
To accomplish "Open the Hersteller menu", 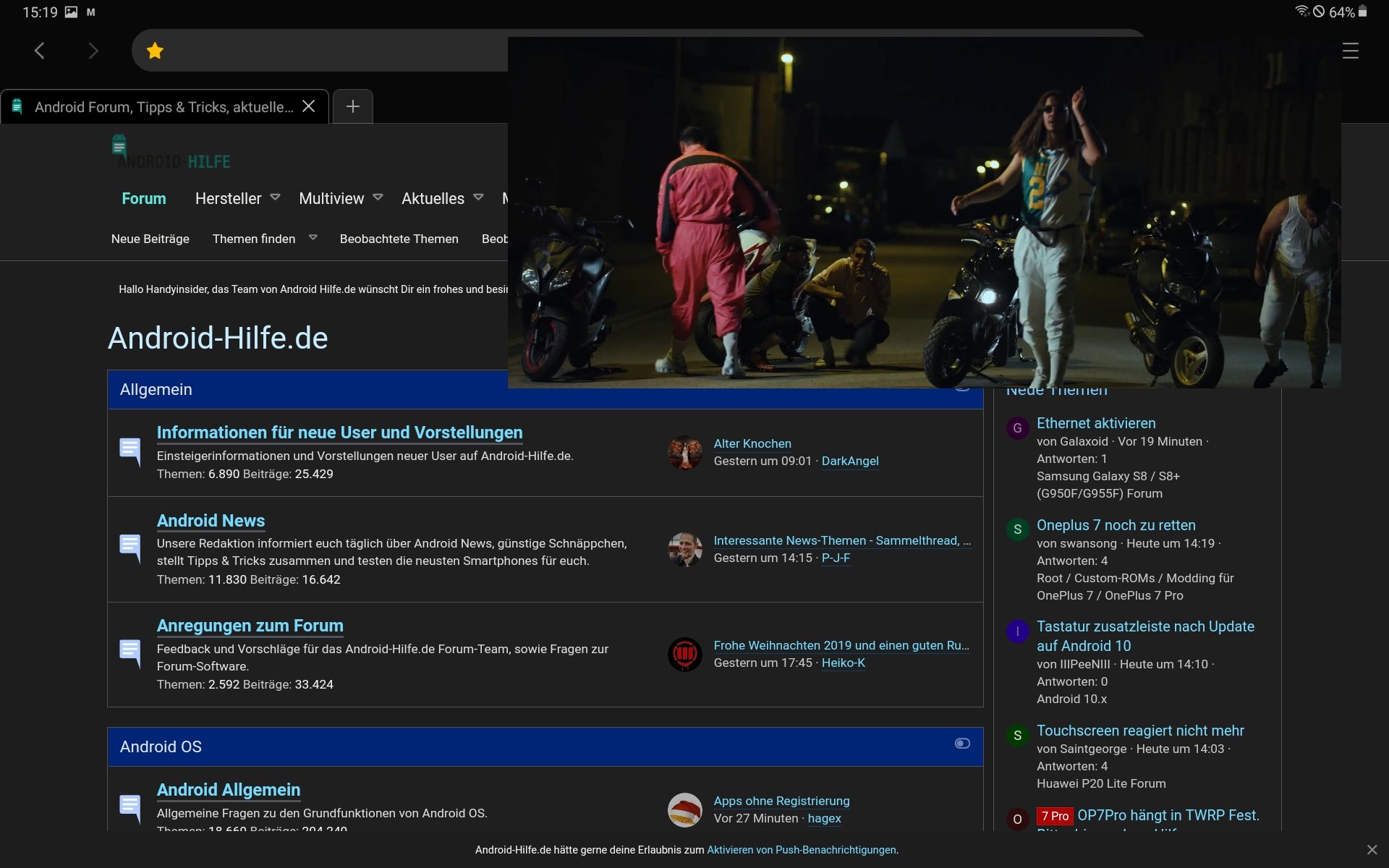I will [228, 198].
